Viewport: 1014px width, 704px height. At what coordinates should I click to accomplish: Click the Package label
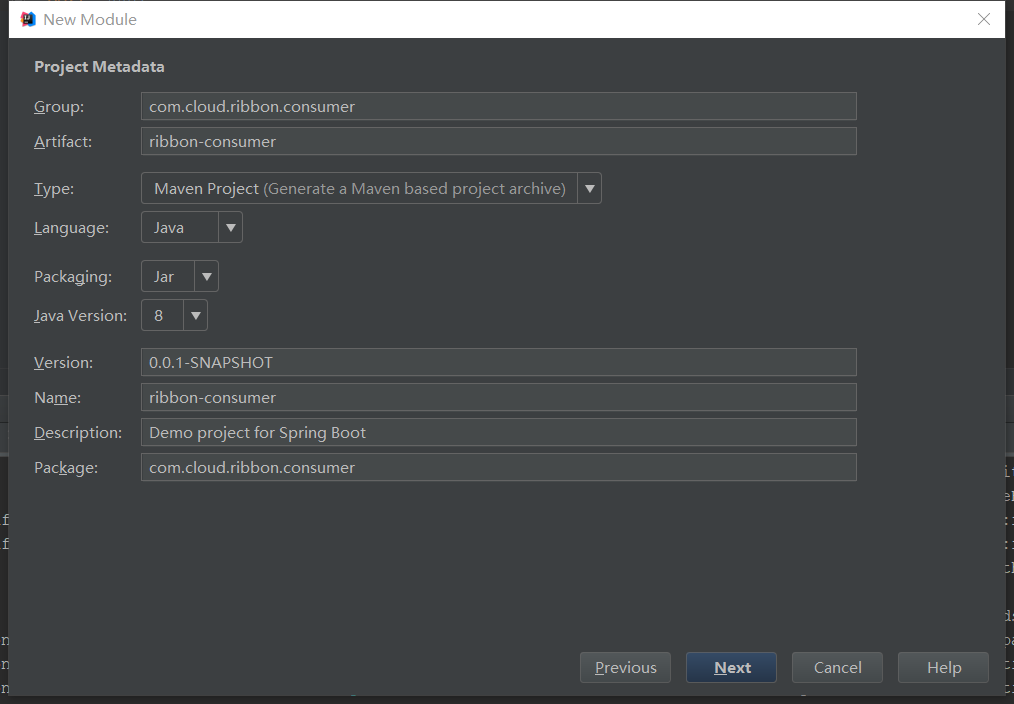66,467
